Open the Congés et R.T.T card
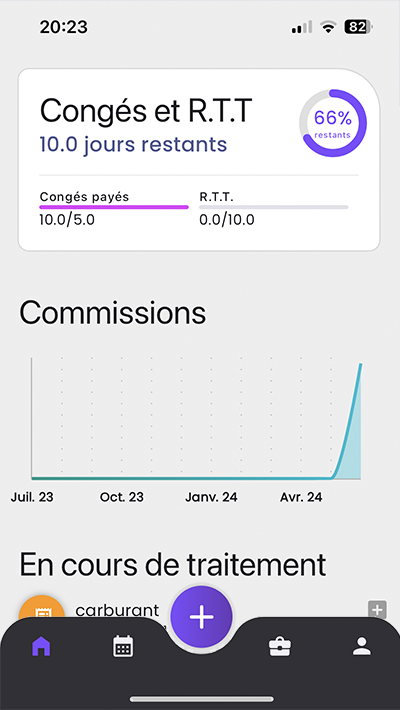This screenshot has width=400, height=710. (199, 159)
